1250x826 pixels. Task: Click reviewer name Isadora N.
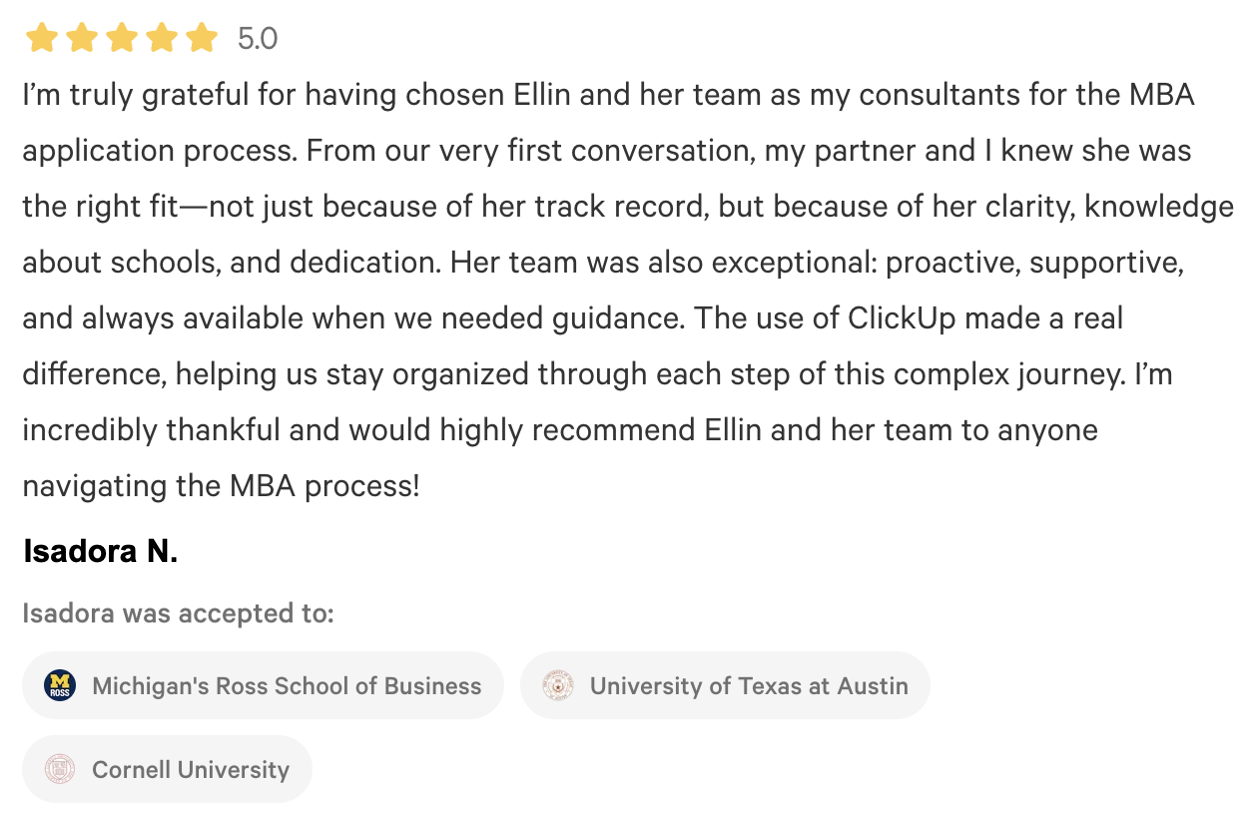[x=100, y=551]
